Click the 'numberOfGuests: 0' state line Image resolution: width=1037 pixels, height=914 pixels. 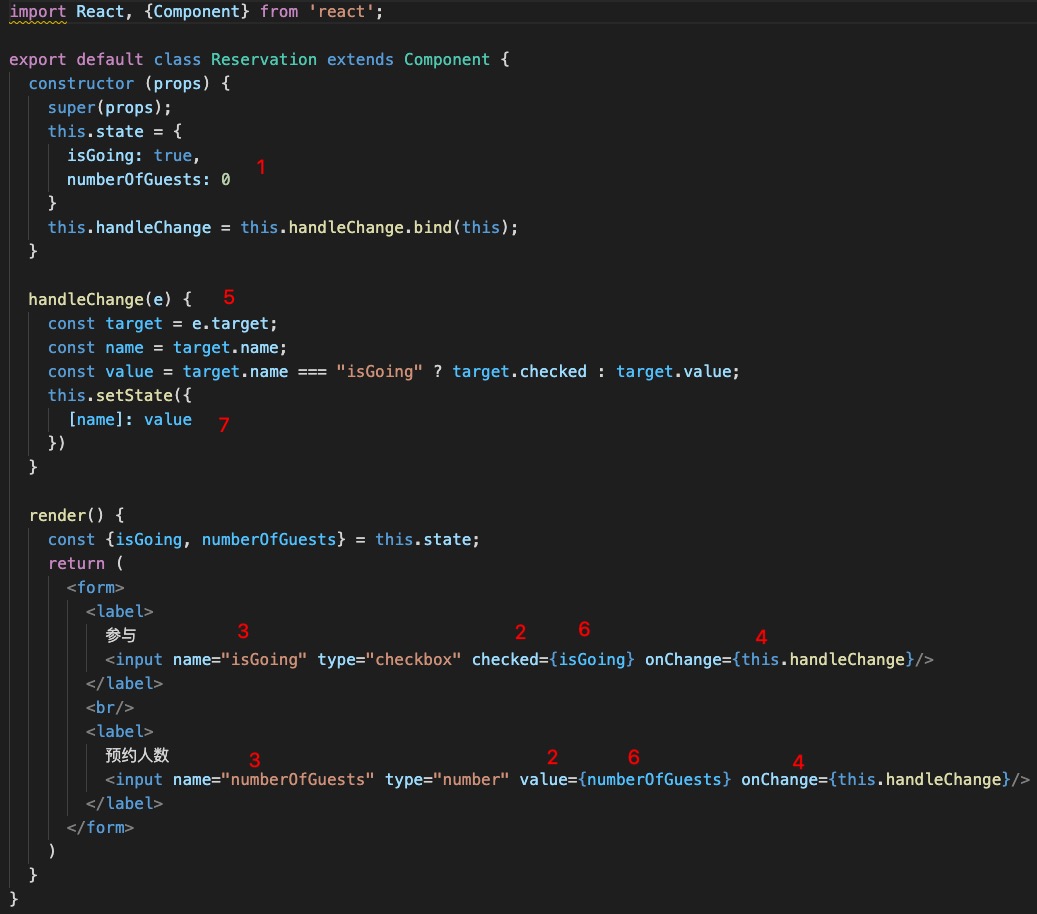pyautogui.click(x=148, y=179)
